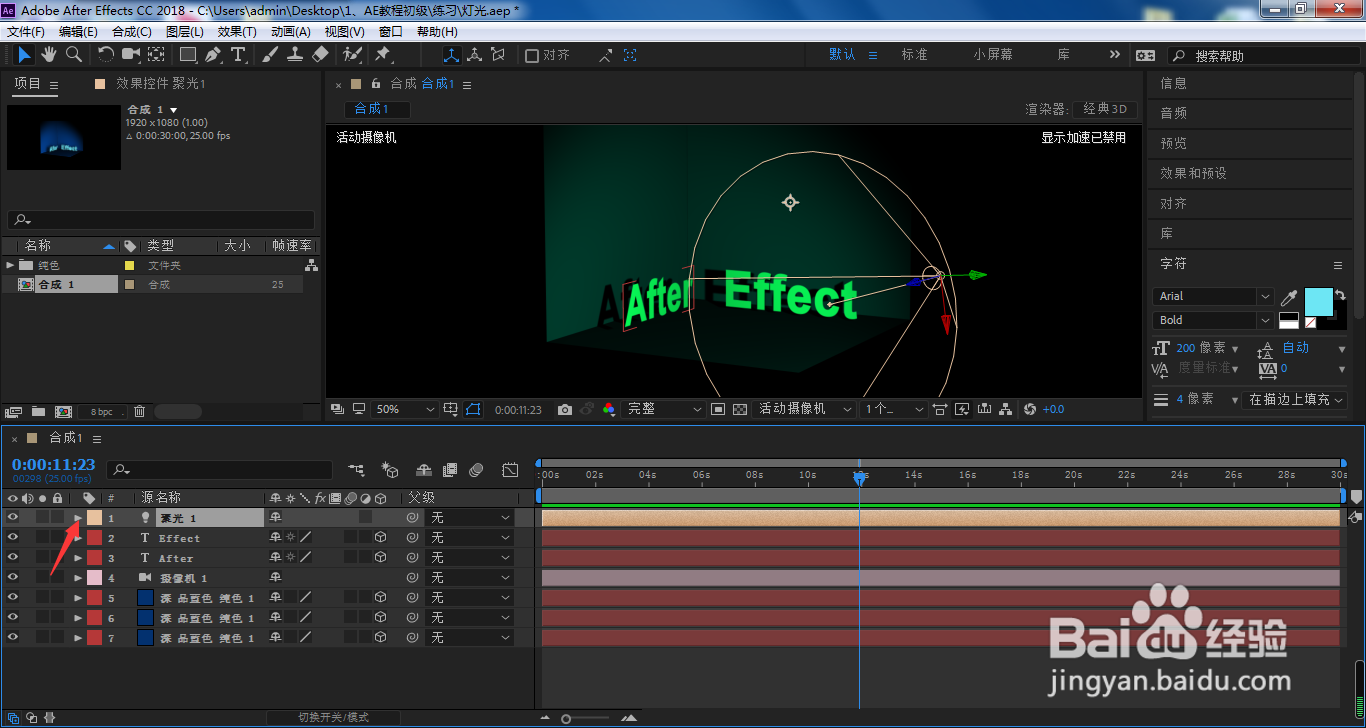Click the delete trash icon in Project panel
The width and height of the screenshot is (1366, 728).
pyautogui.click(x=140, y=411)
